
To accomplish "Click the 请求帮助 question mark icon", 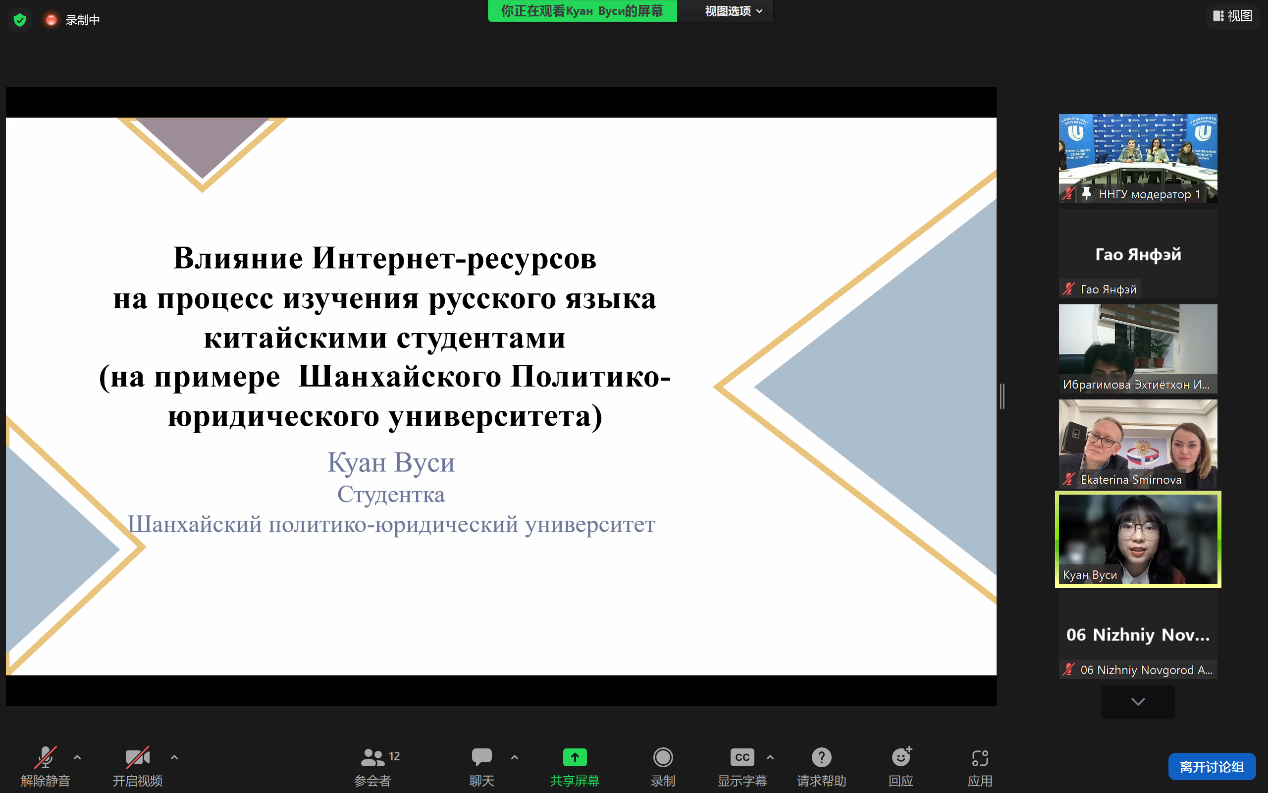I will [822, 757].
